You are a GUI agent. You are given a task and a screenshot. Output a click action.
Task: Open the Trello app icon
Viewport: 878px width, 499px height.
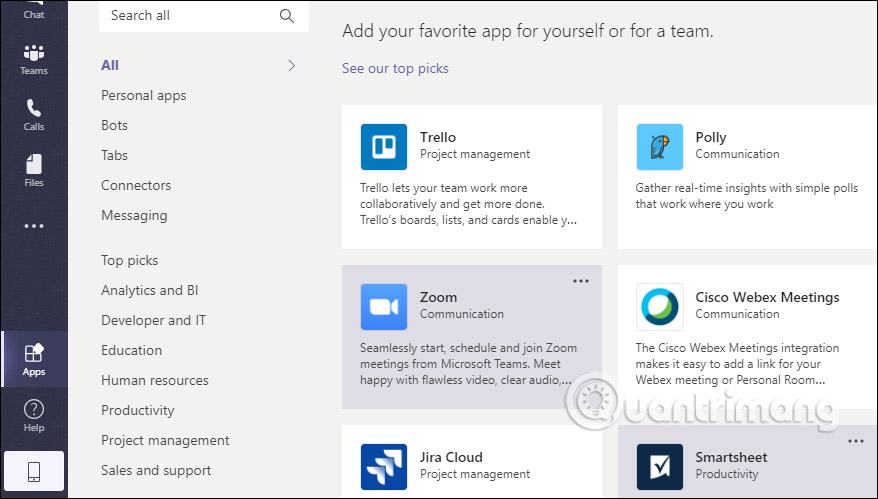click(384, 147)
